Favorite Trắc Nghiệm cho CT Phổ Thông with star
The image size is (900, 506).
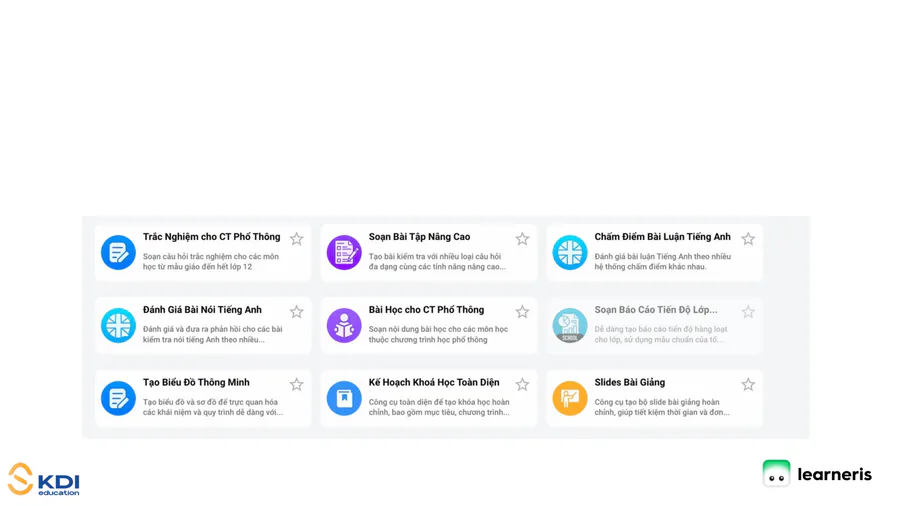coord(297,239)
